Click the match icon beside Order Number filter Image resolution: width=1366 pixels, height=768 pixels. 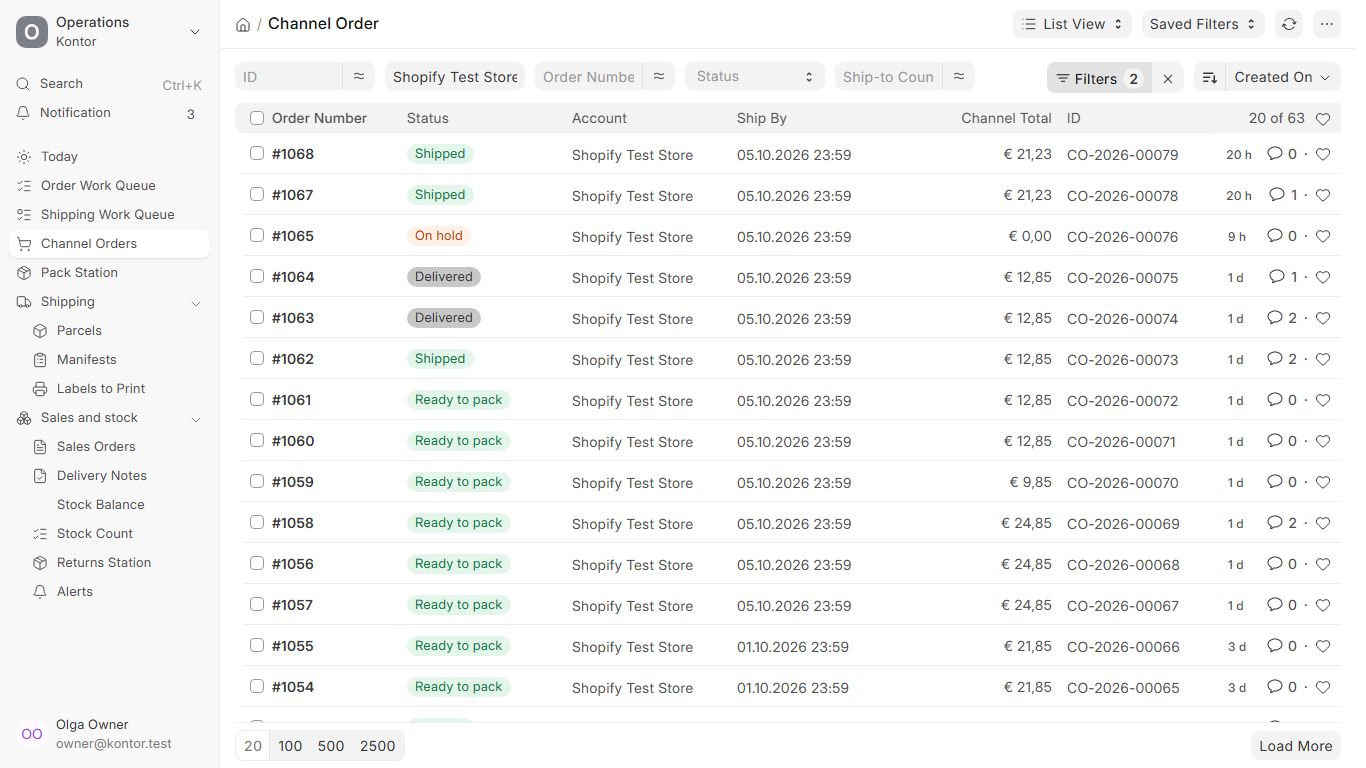point(659,76)
